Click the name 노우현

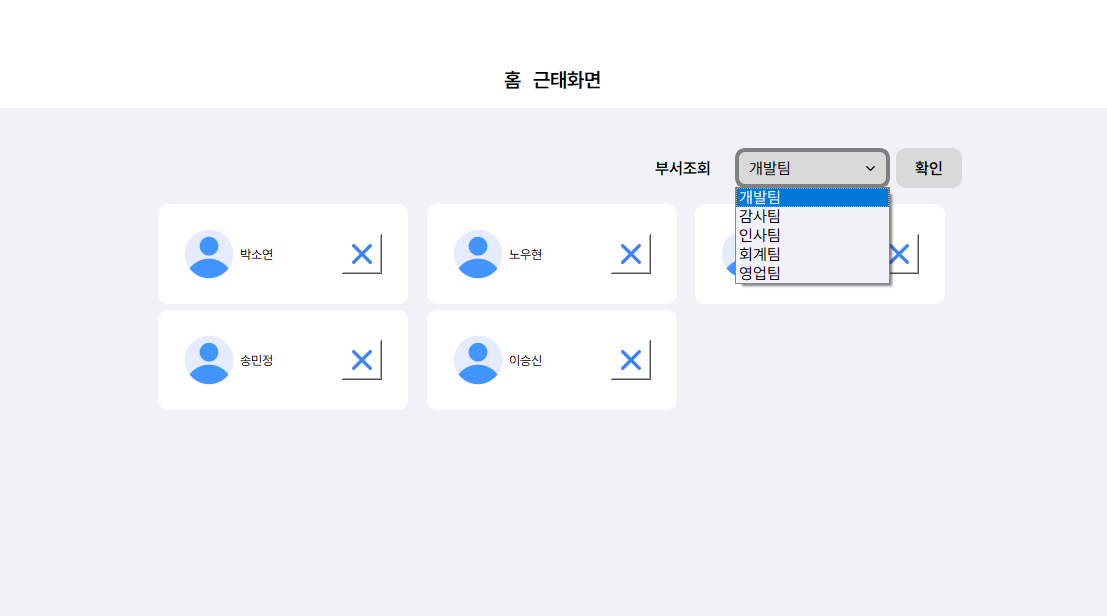525,254
